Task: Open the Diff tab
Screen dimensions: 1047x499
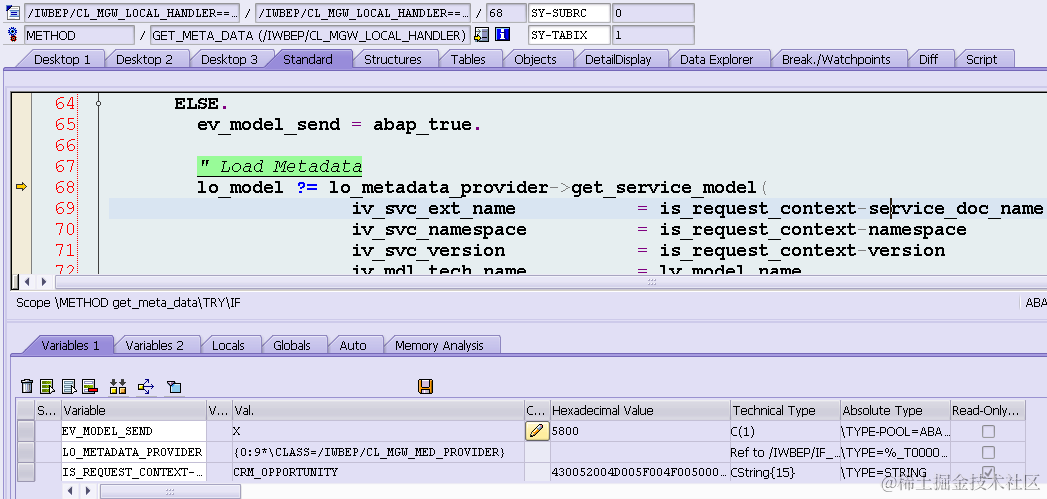Action: (928, 59)
